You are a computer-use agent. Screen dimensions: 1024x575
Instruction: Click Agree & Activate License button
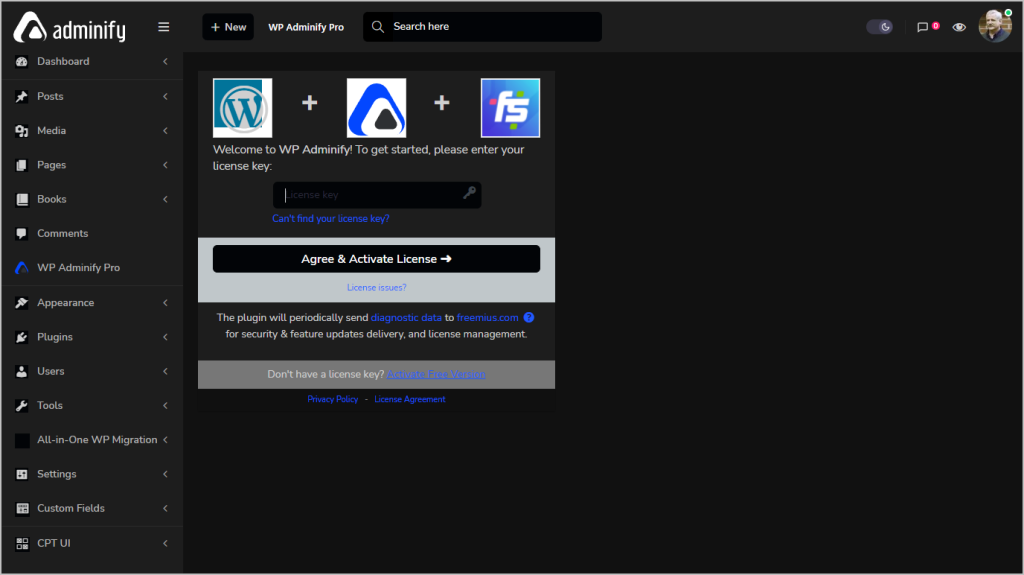[376, 259]
